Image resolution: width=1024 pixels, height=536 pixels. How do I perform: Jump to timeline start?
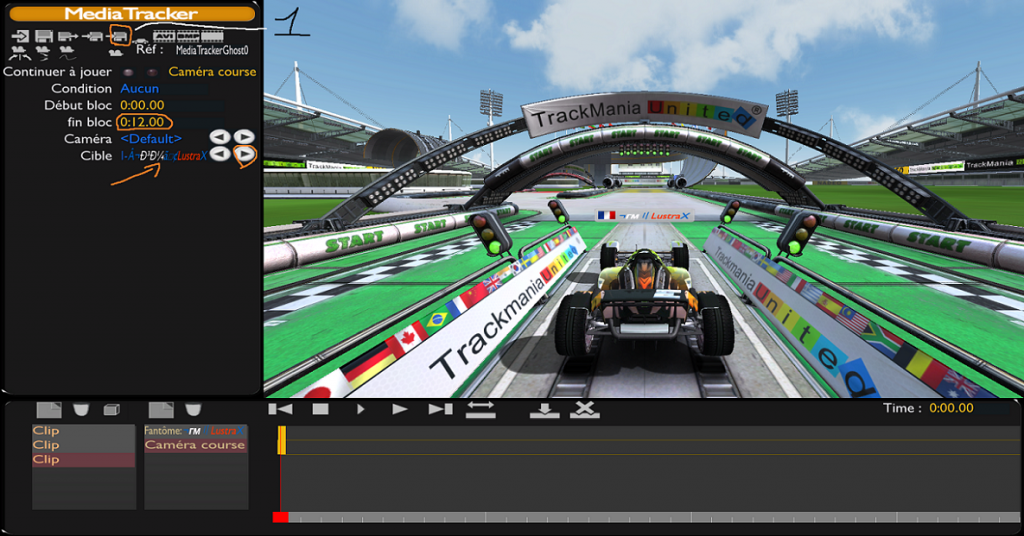(280, 409)
